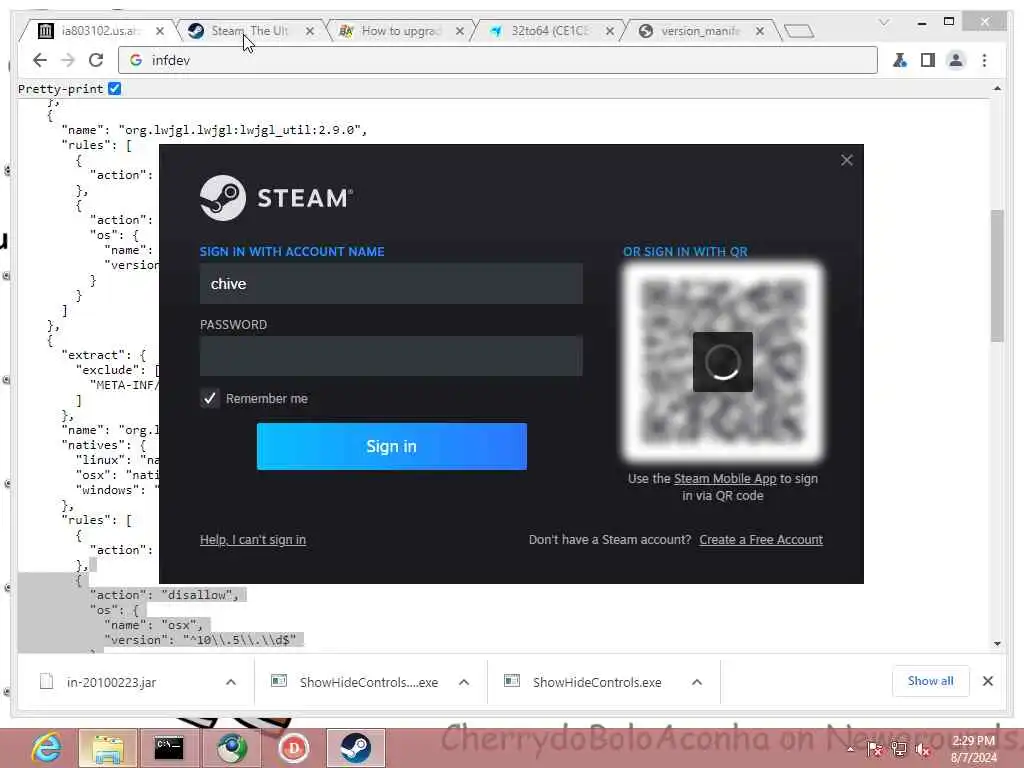Open Steam from the taskbar
Viewport: 1024px width, 768px height.
[x=355, y=748]
